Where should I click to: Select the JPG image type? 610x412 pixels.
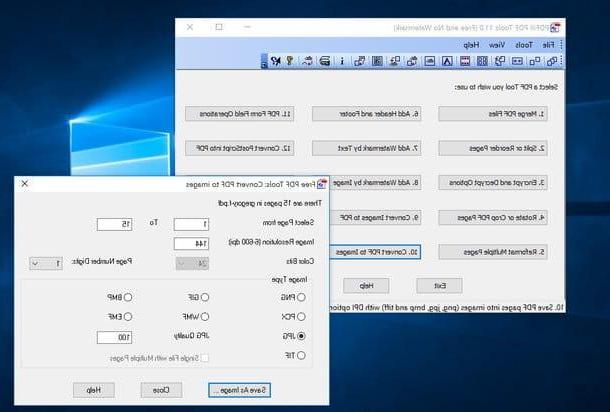[301, 336]
